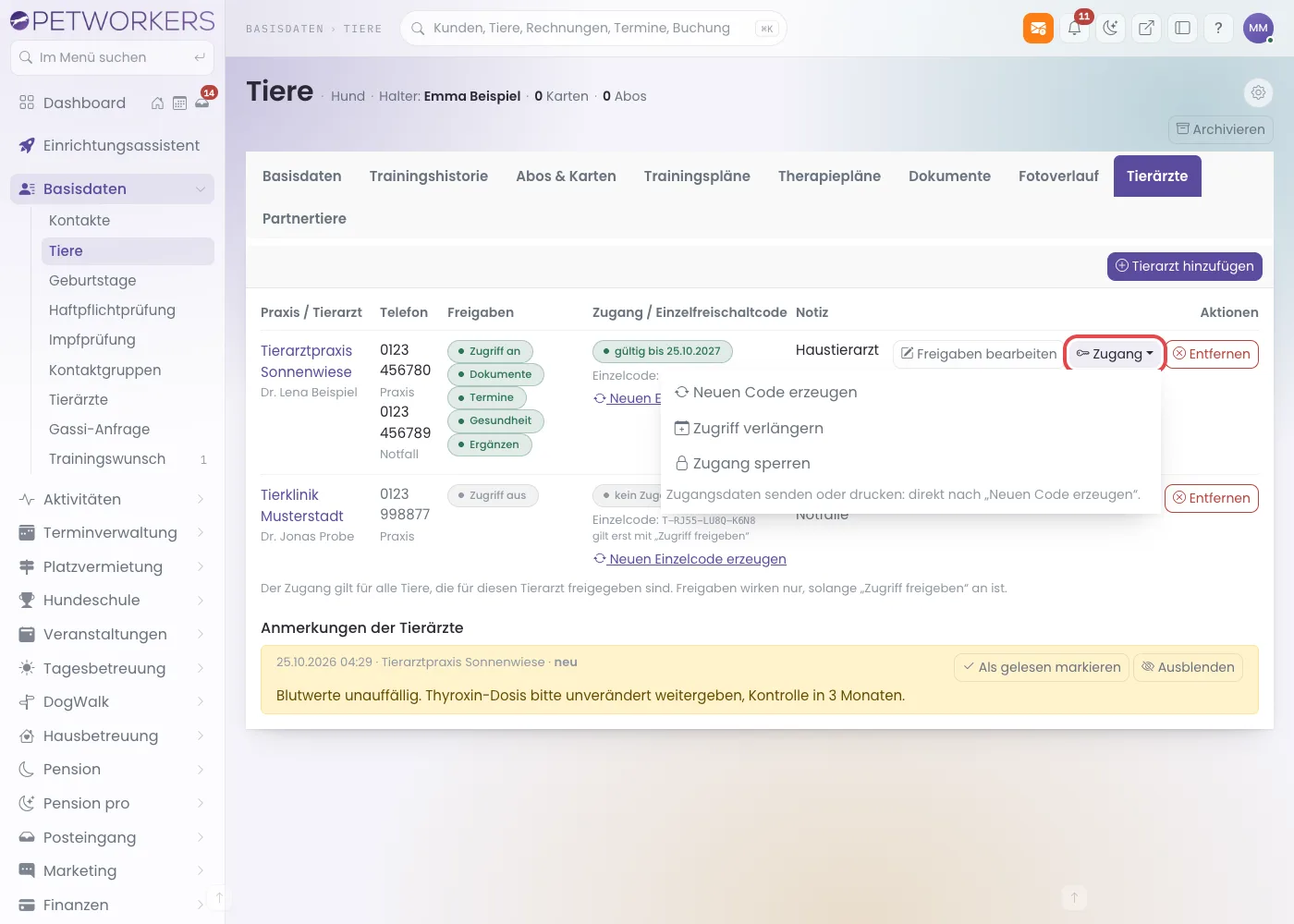
Task: Click the Hundeschule trophy icon
Action: [27, 600]
